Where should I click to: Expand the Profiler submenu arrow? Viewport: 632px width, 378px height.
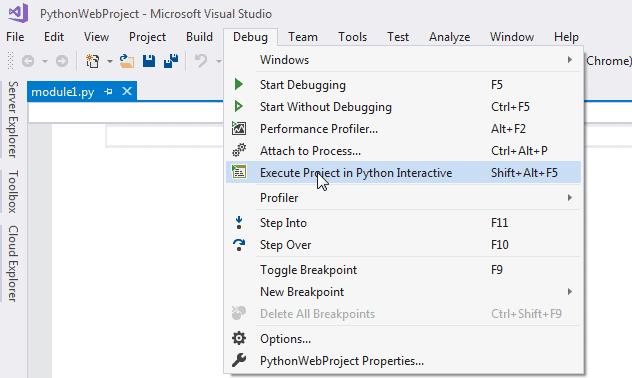570,198
